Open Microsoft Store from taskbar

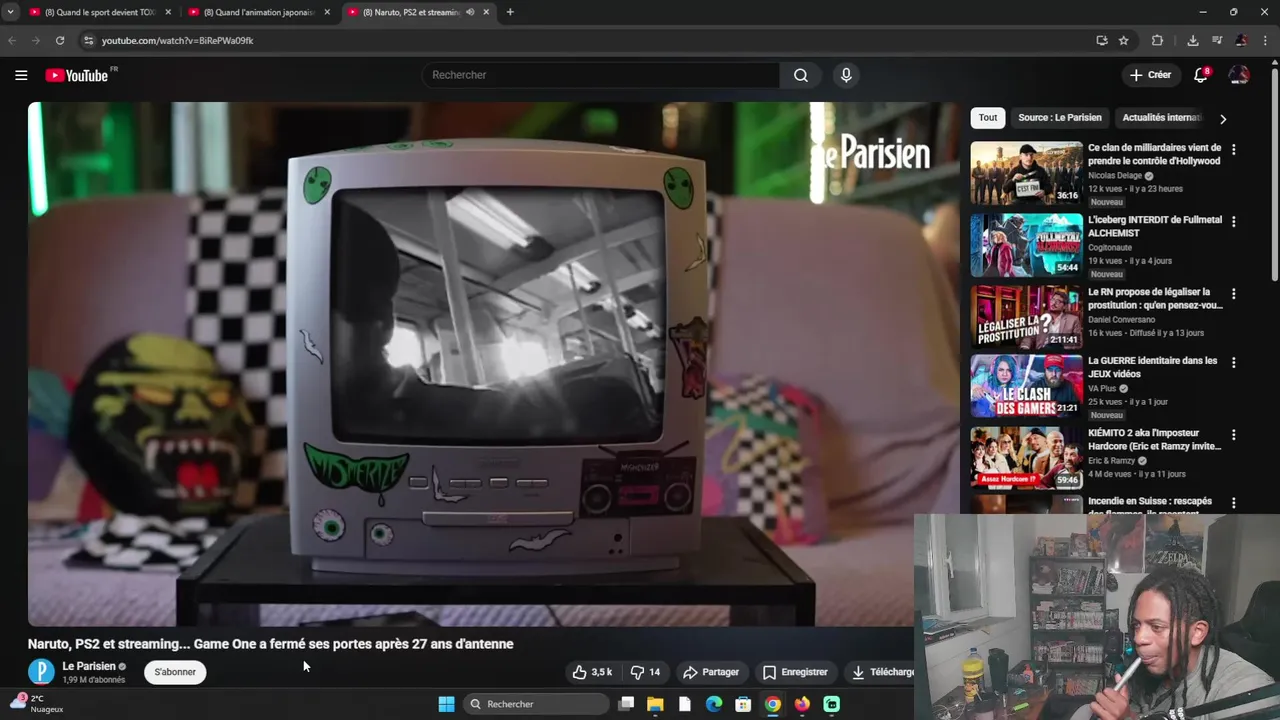743,704
